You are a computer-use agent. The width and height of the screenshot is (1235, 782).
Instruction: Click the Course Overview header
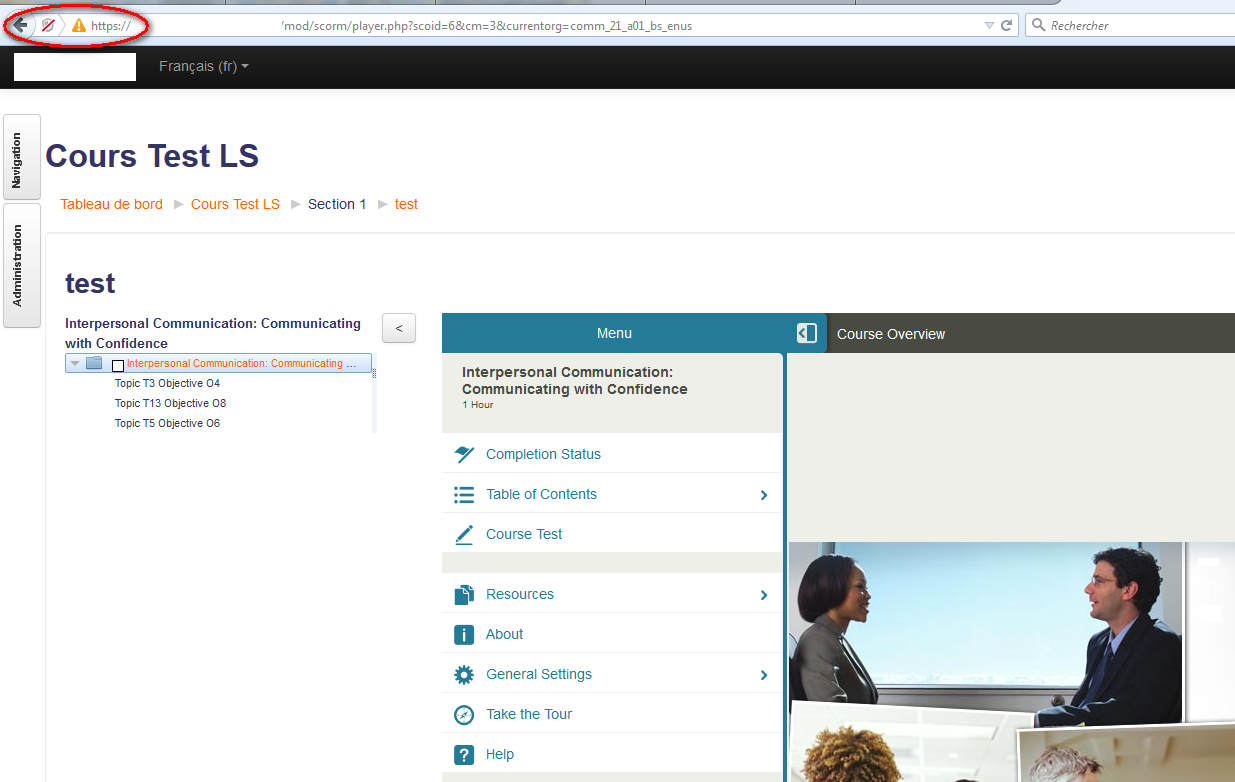(891, 334)
